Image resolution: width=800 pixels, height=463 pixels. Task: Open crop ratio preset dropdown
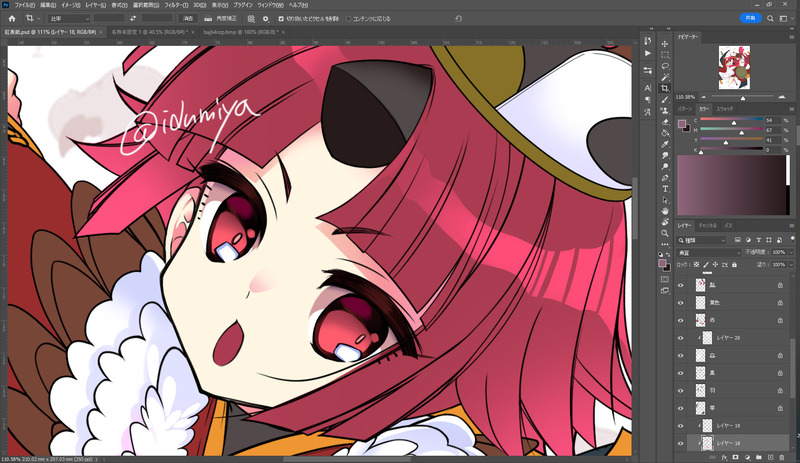click(69, 18)
